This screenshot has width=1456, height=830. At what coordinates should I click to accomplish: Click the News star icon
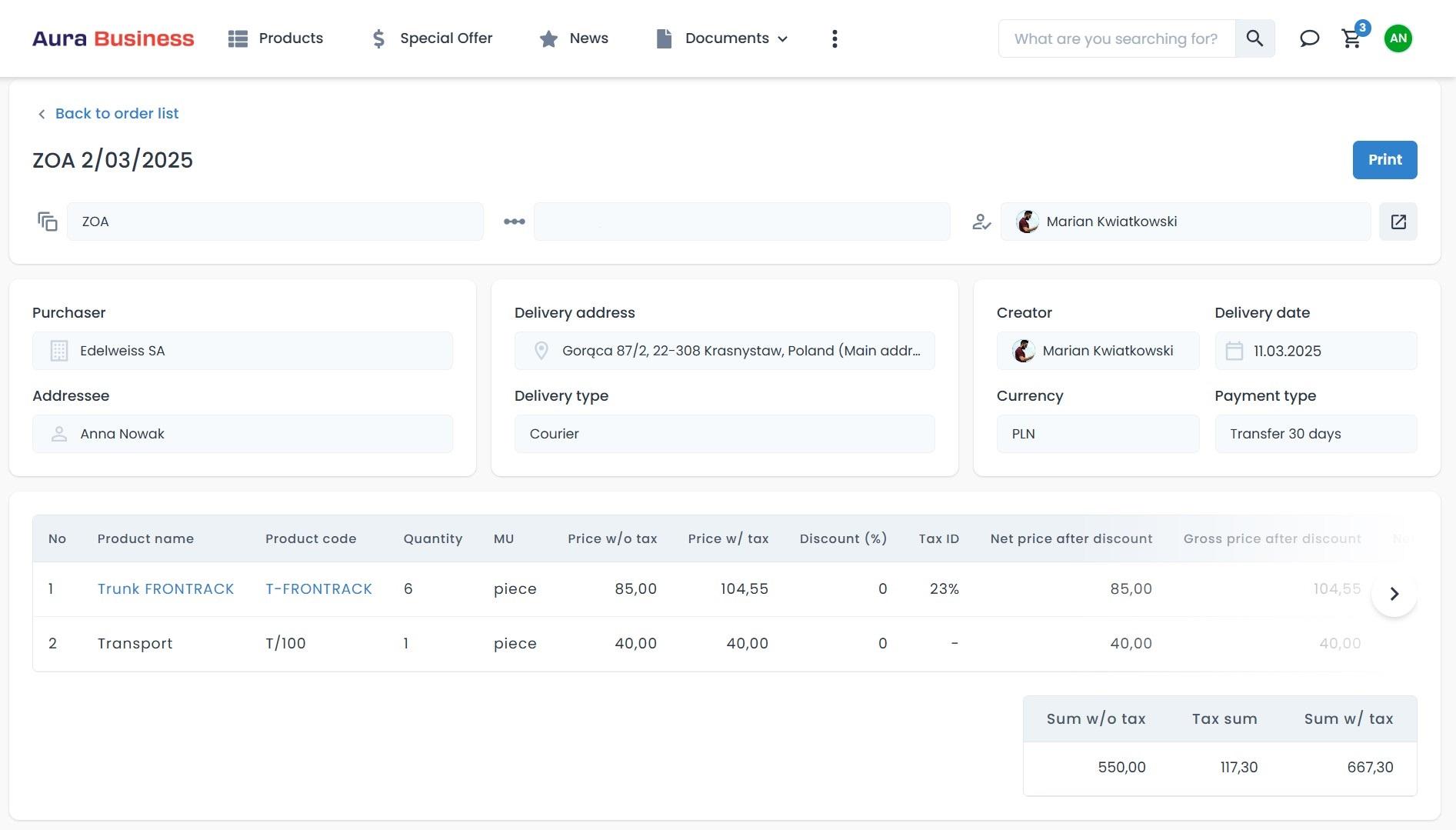(x=548, y=38)
